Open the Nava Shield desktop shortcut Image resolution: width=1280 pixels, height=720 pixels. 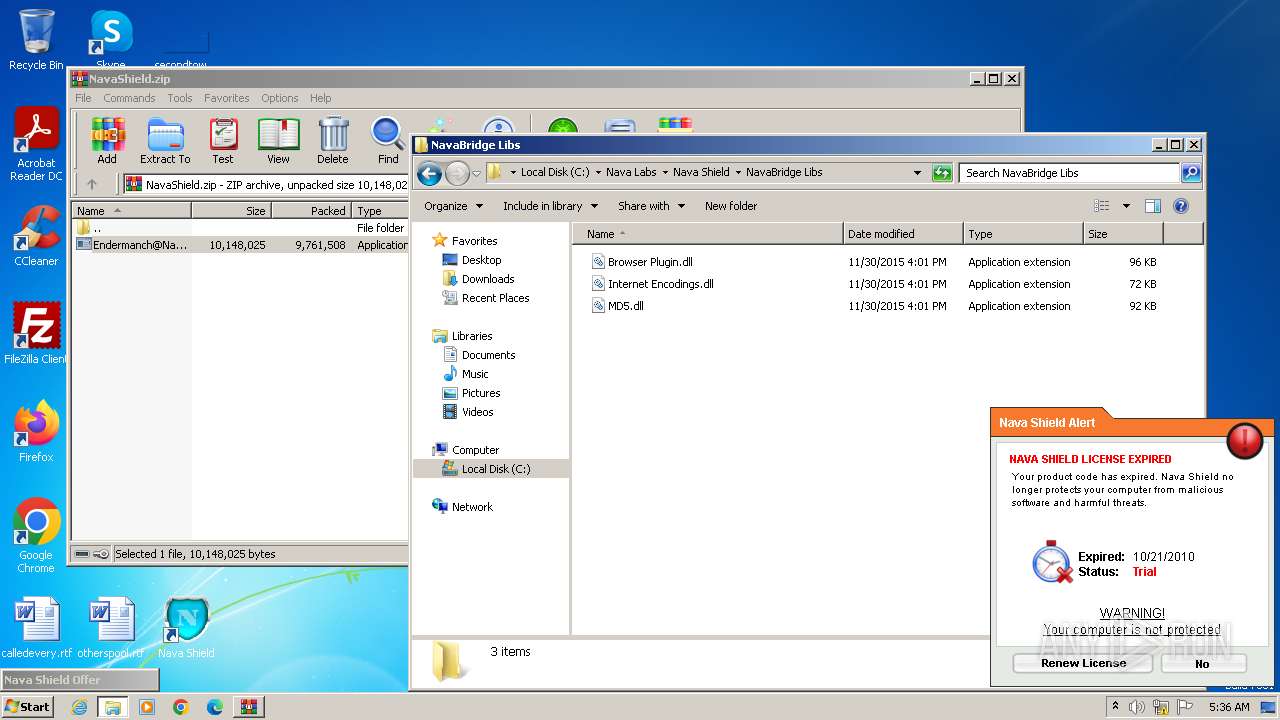click(x=186, y=628)
